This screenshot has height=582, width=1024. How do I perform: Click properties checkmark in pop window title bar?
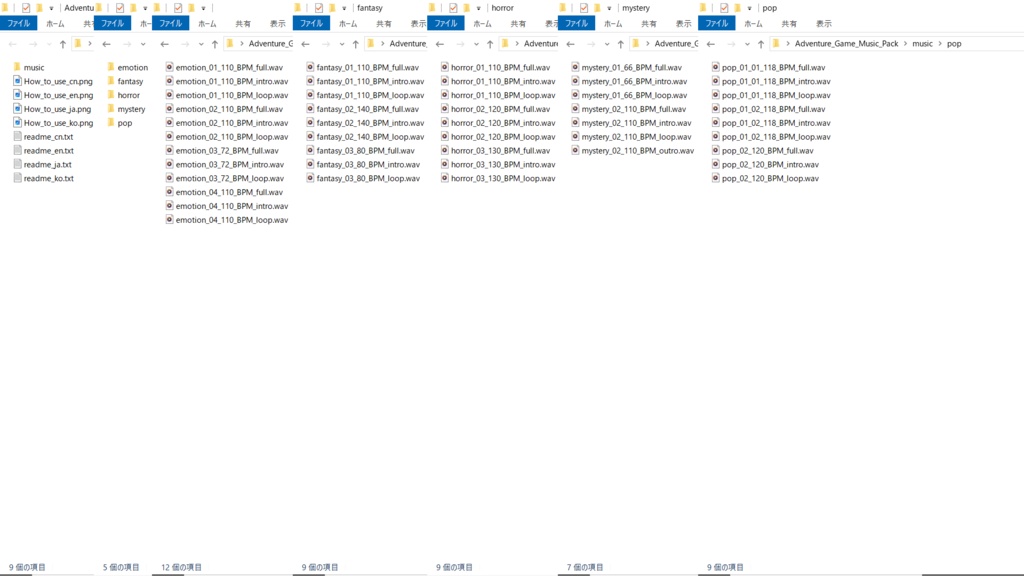[x=724, y=8]
